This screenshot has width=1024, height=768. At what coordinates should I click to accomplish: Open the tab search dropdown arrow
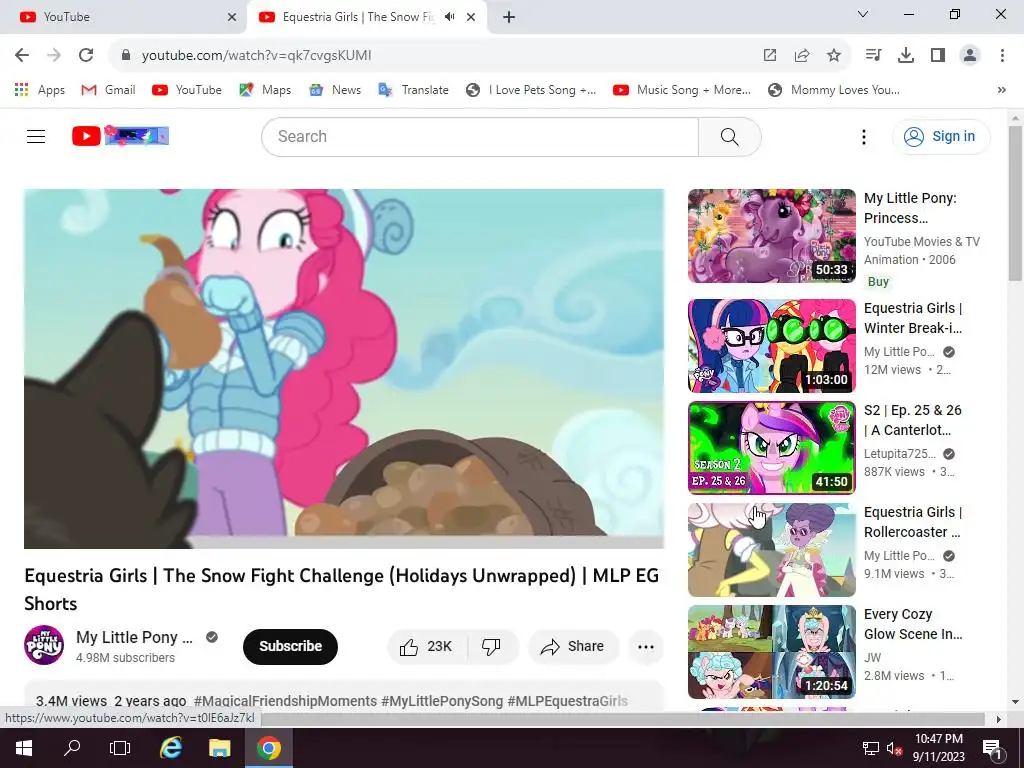[x=863, y=14]
